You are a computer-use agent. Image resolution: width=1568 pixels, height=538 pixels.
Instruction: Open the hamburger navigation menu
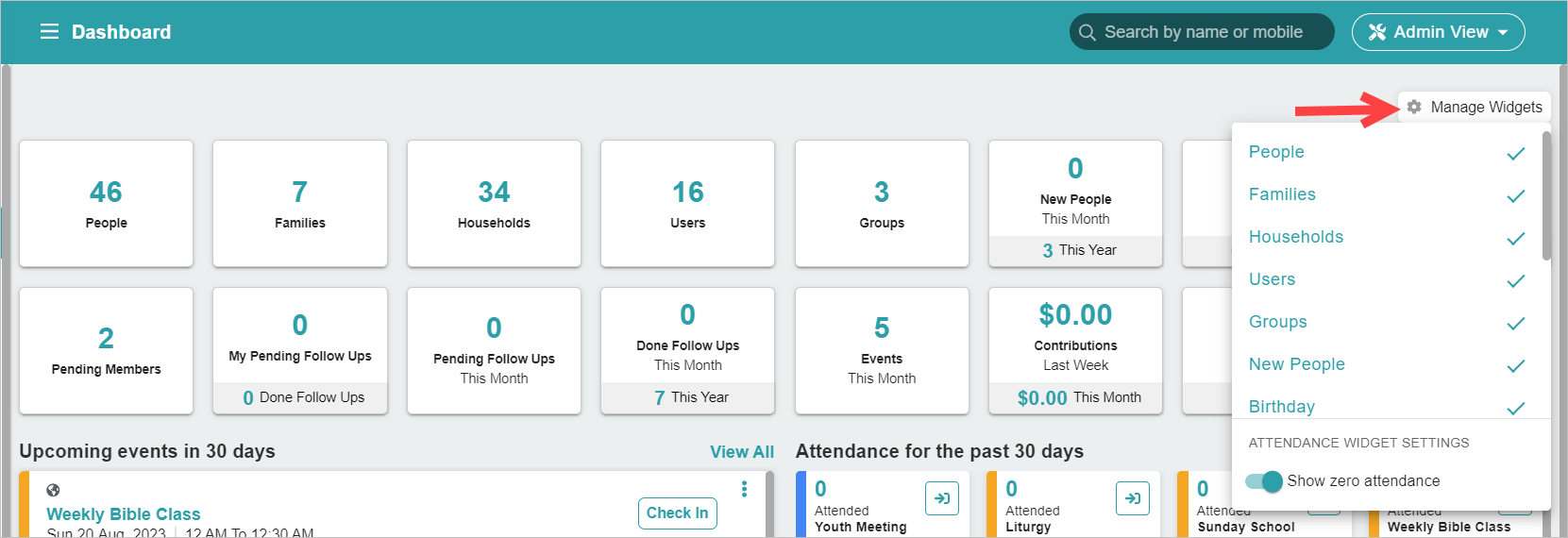point(49,32)
